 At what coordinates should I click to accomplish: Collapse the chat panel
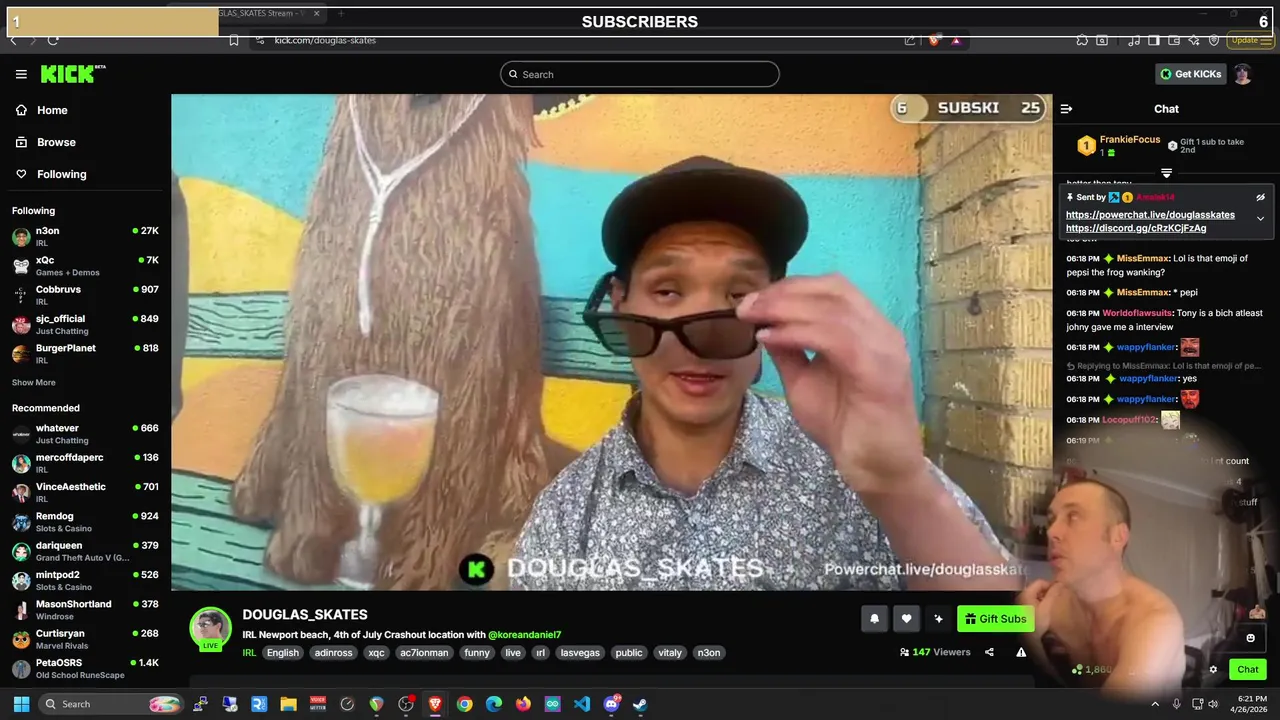pos(1066,109)
